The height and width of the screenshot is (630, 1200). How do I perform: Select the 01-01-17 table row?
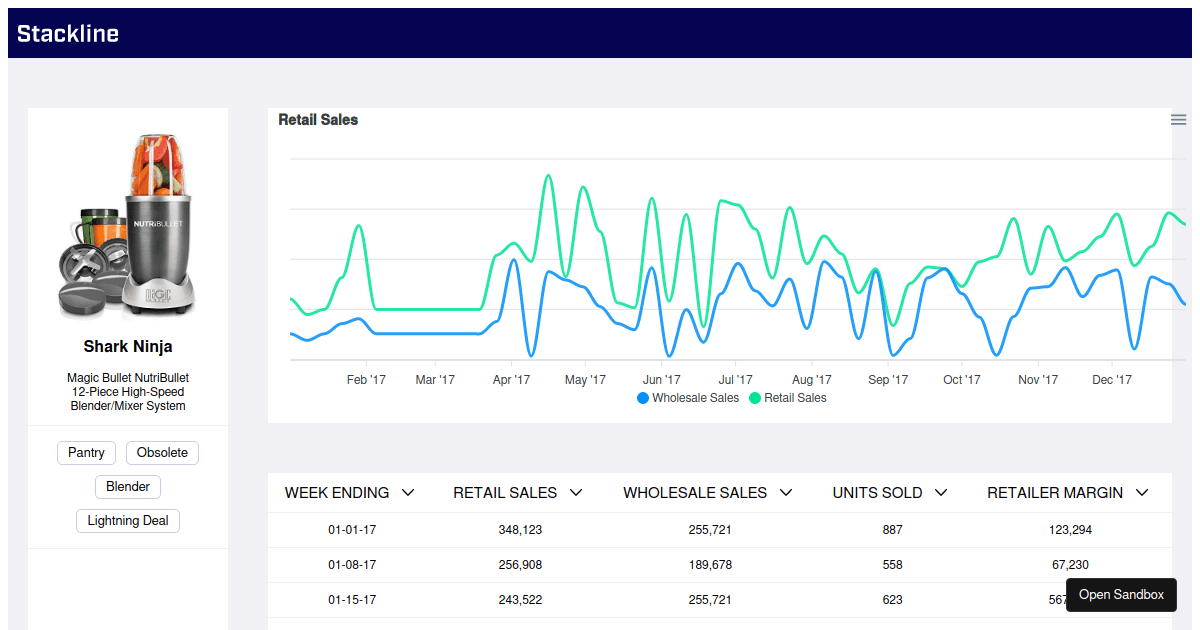point(700,529)
